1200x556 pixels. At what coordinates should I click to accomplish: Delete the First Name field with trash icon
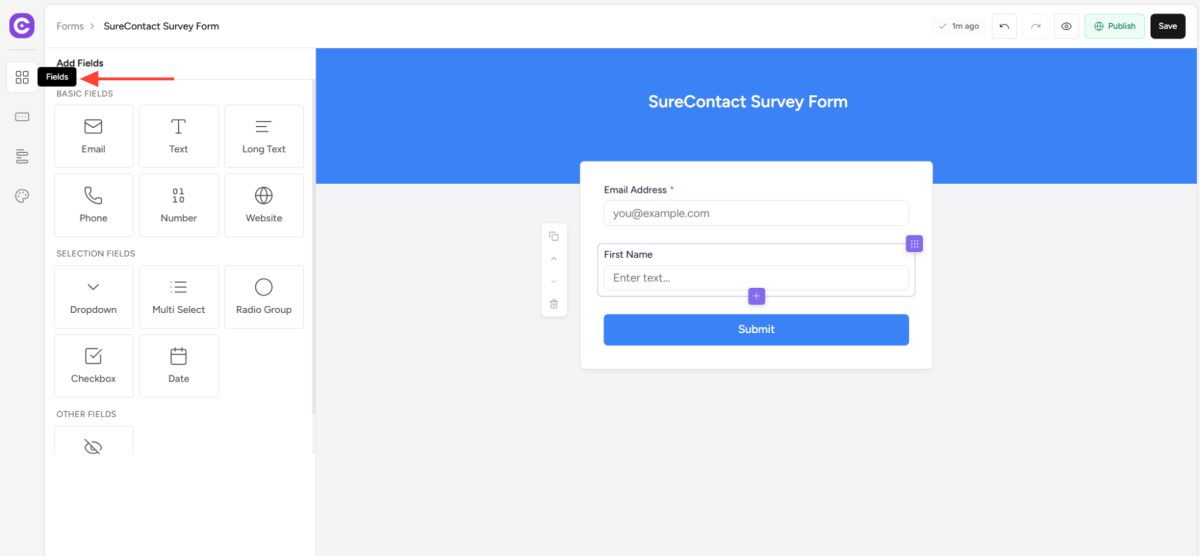coord(554,304)
